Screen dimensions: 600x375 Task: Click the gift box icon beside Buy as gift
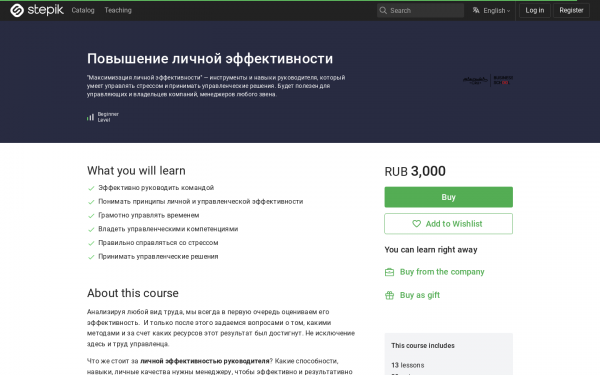tap(389, 295)
